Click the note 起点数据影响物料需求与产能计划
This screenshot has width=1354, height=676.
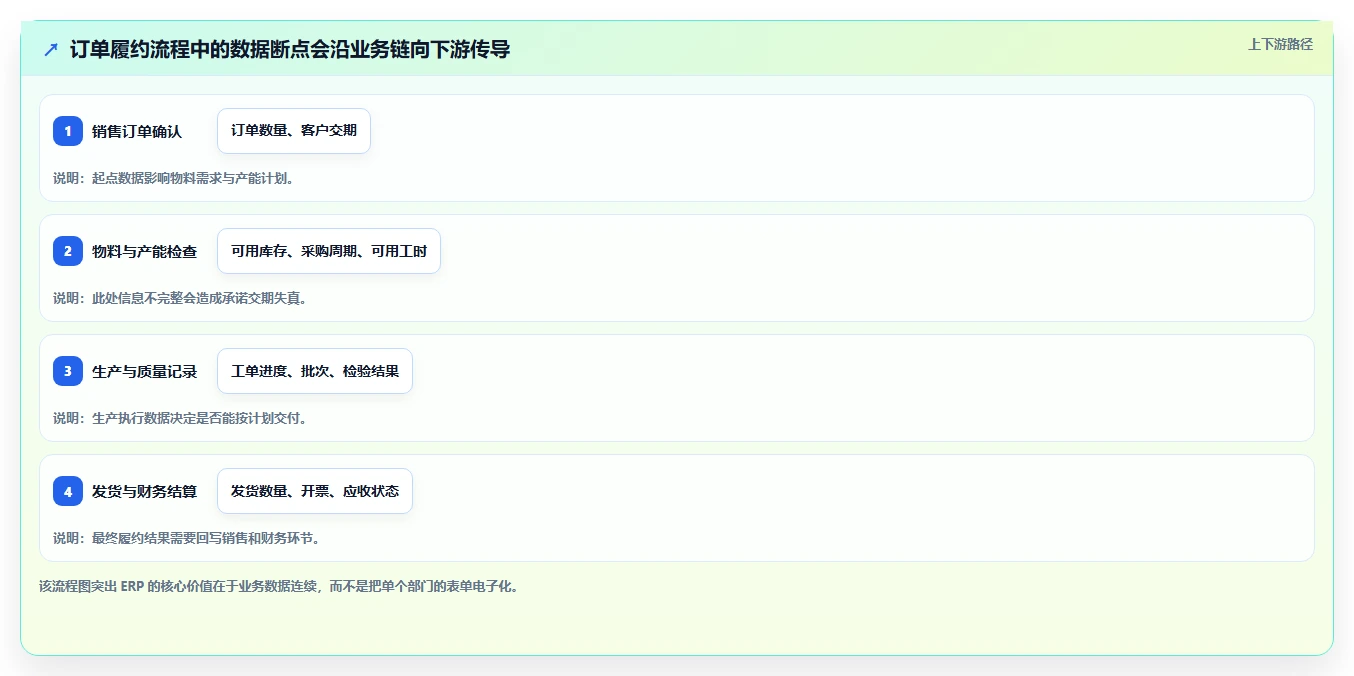[x=174, y=178]
